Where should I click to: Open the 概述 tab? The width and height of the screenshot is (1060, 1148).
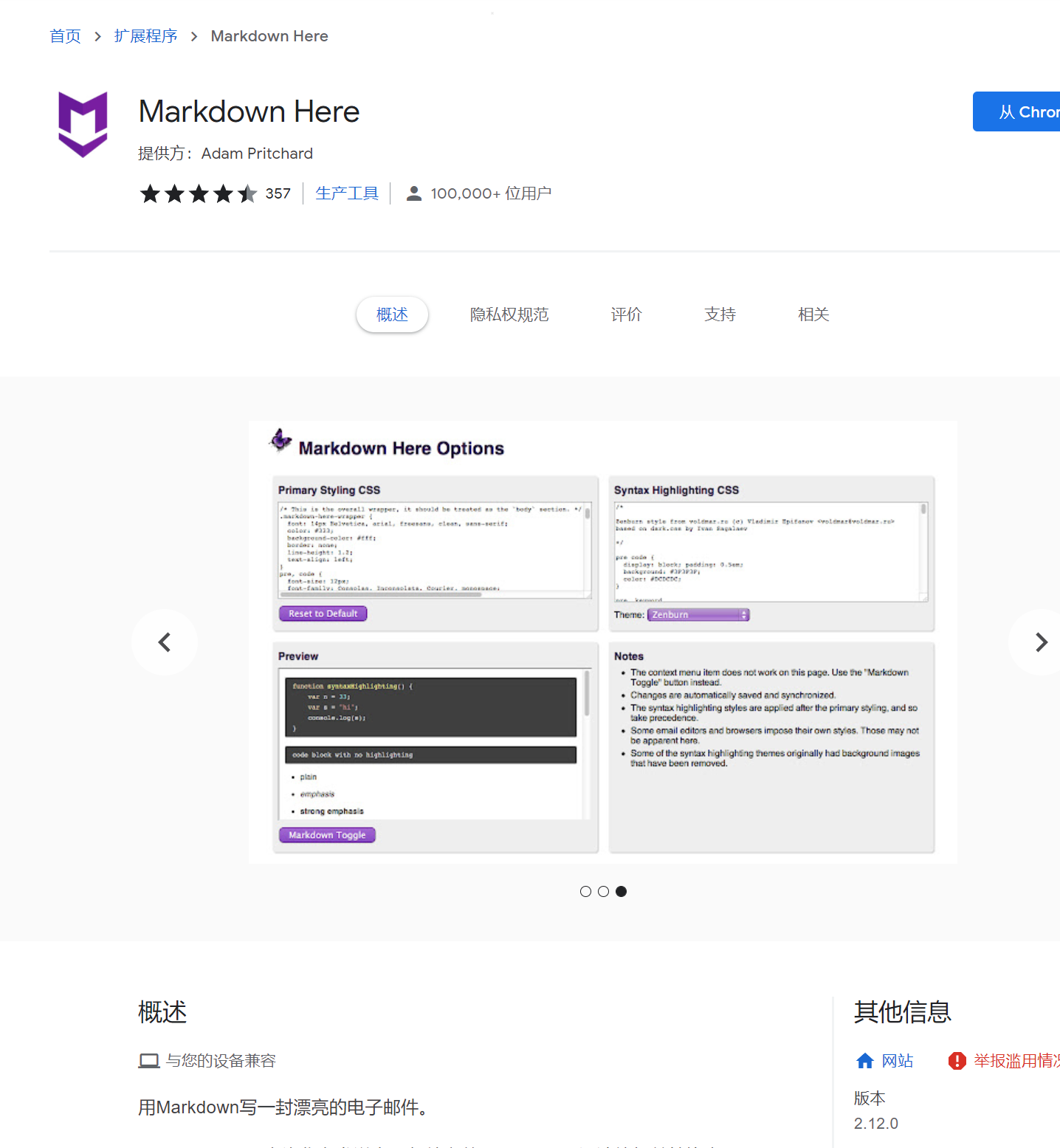[x=392, y=315]
